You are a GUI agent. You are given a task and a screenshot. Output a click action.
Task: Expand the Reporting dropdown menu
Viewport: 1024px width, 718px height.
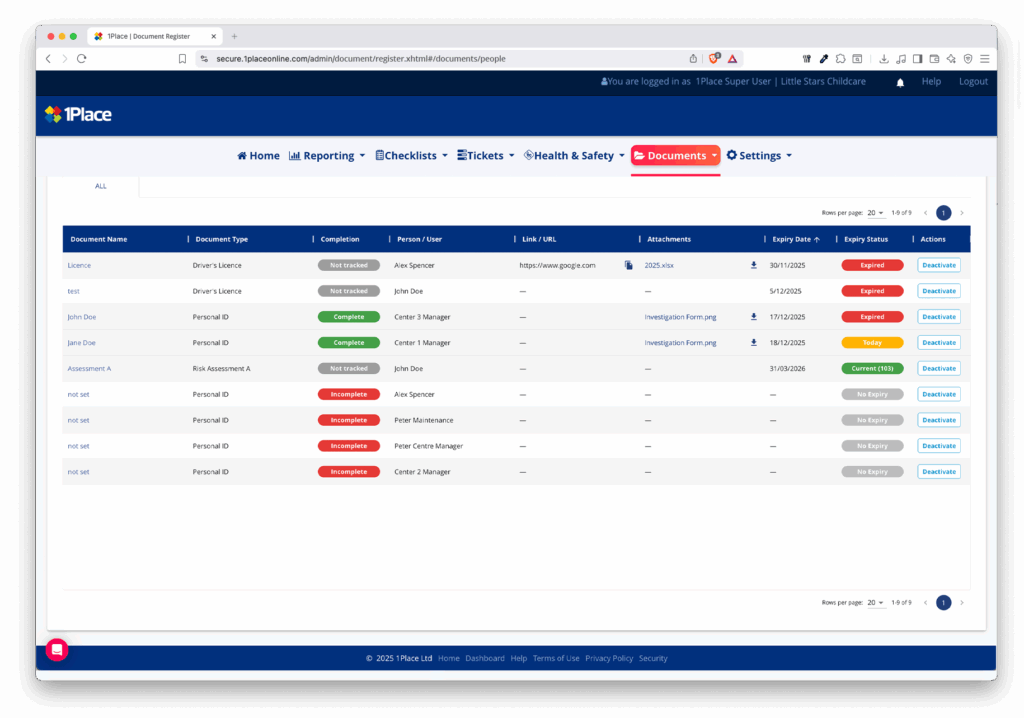point(327,156)
